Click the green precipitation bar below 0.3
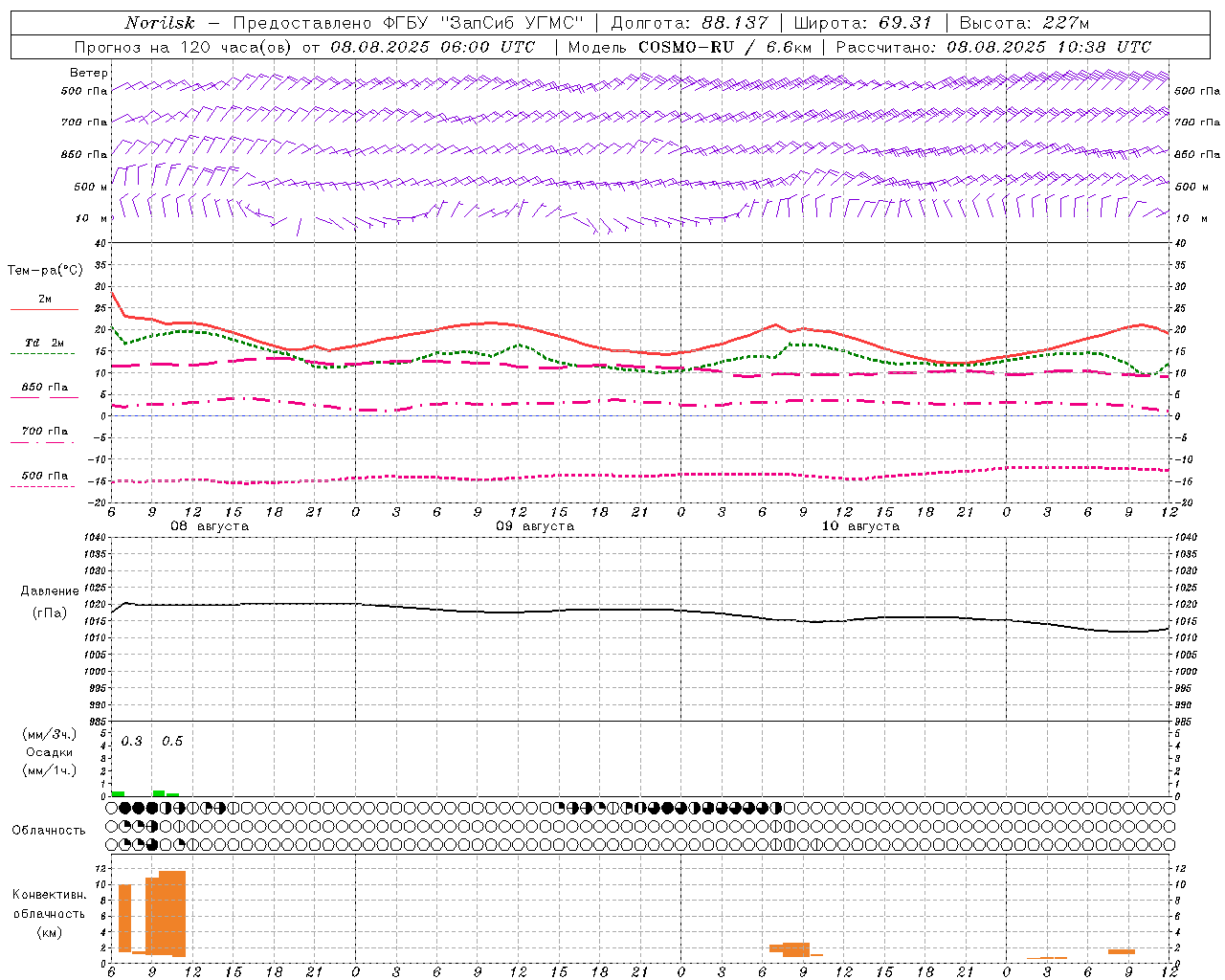This screenshot has height=980, width=1225. [x=118, y=793]
